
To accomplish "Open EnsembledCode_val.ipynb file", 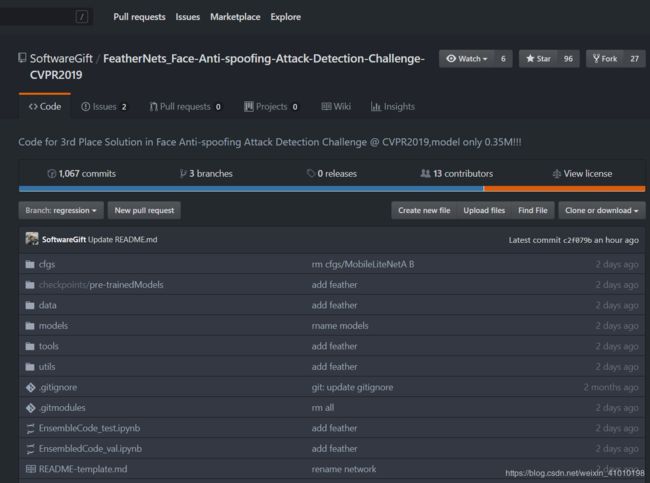I will [x=90, y=449].
